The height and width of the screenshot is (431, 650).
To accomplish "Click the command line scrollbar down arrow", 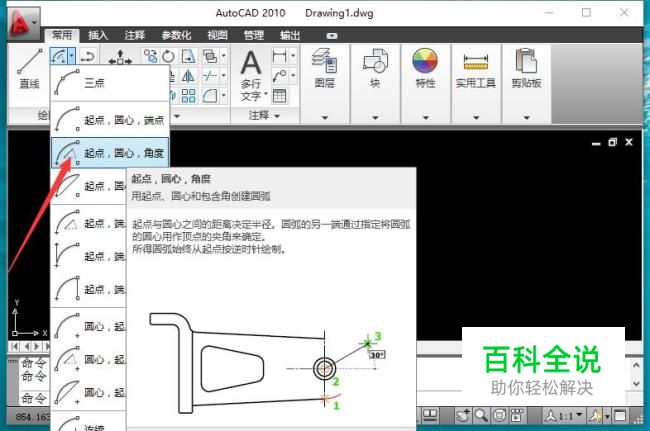I will [636, 384].
